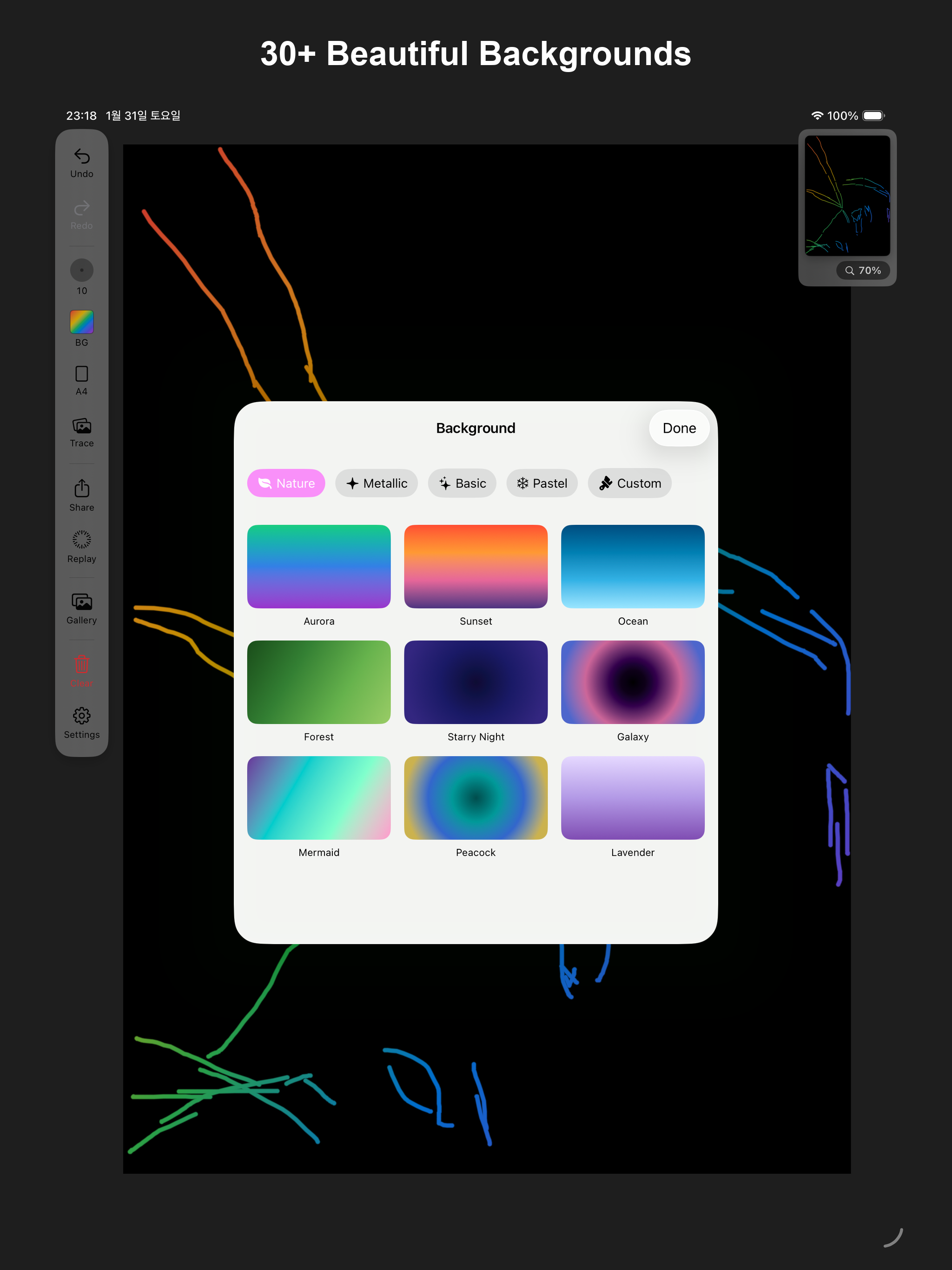Image resolution: width=952 pixels, height=1270 pixels.
Task: Switch to the Metallic category
Action: click(x=377, y=483)
